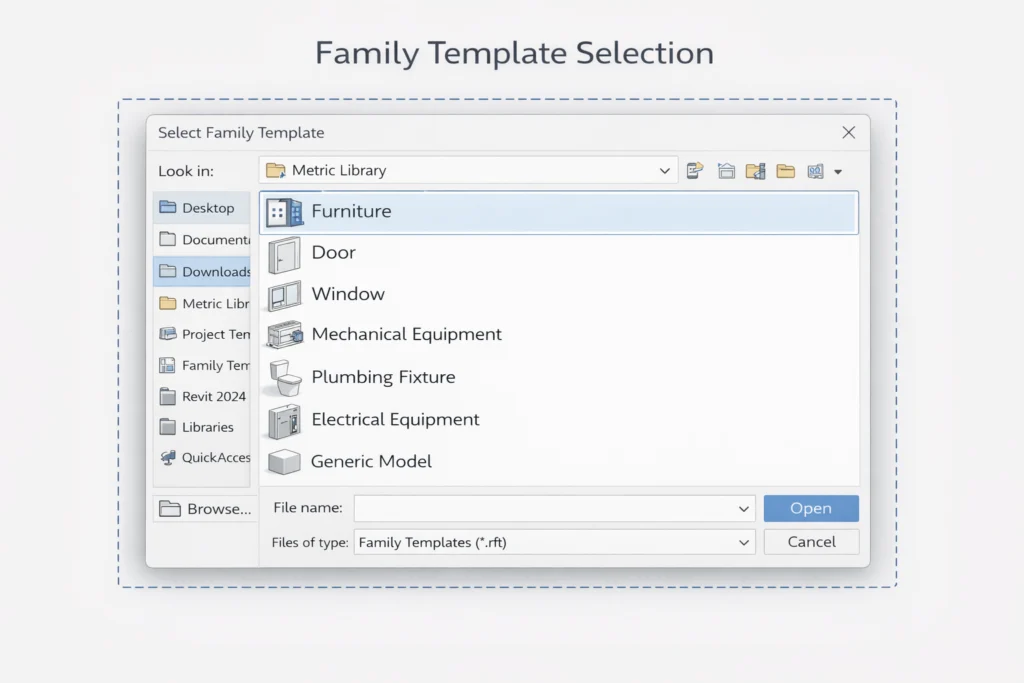Expand the Look in dropdown

pyautogui.click(x=666, y=170)
